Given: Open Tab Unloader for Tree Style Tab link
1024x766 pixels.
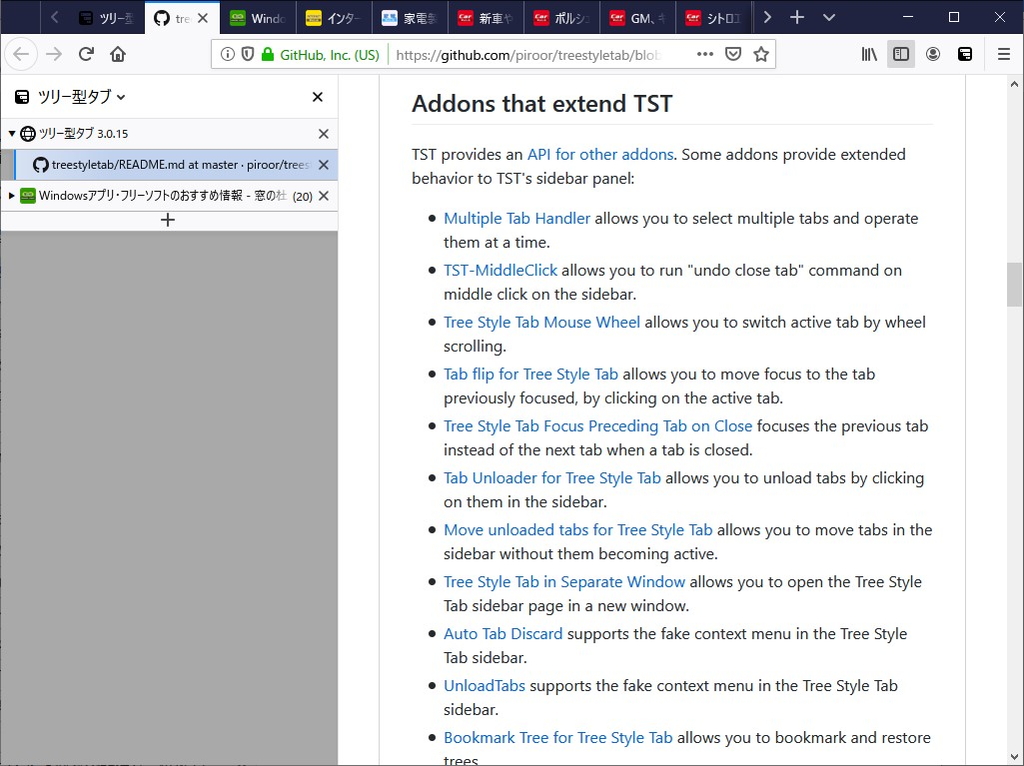Looking at the screenshot, I should point(552,478).
